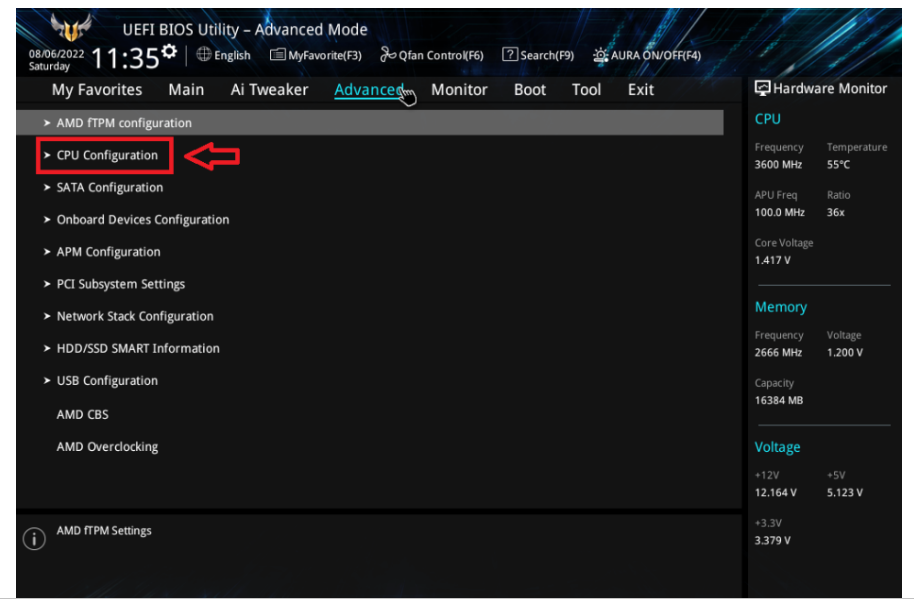Select HDD/SSD SMART Information
Screen dimensions: 914x605
[138, 349]
